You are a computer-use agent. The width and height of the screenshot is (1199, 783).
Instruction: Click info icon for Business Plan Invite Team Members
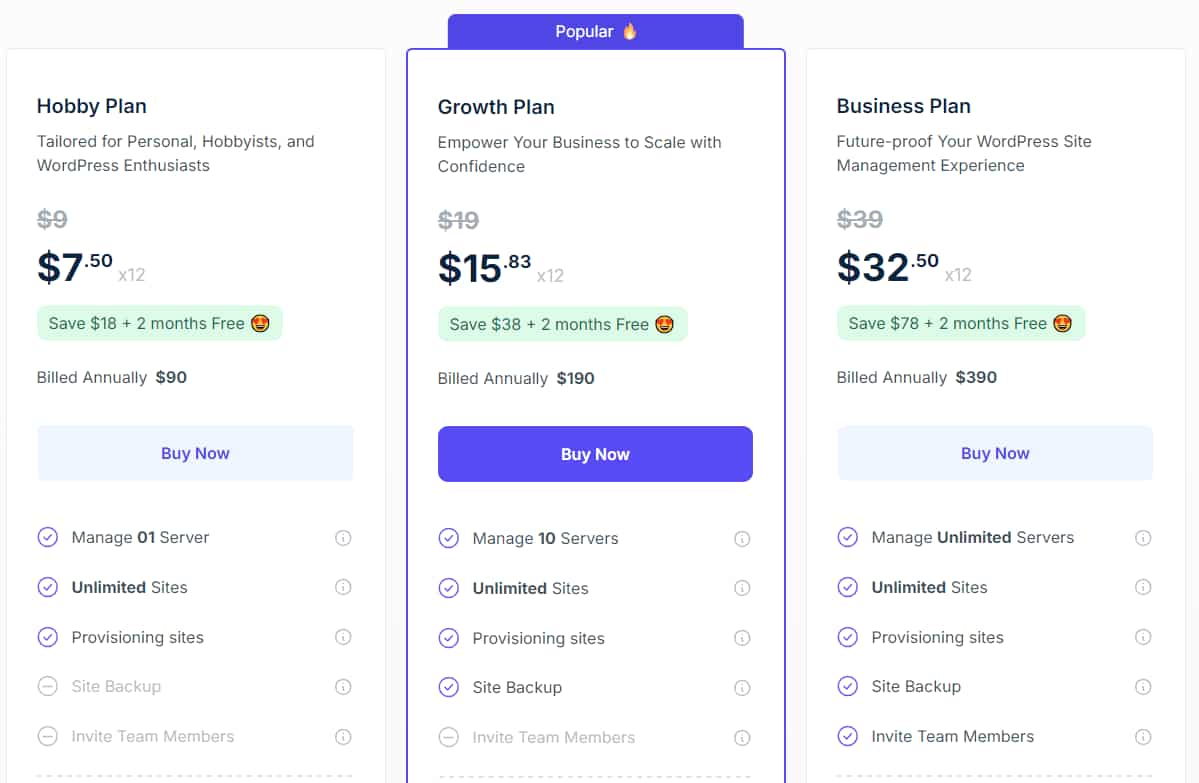pos(1143,737)
